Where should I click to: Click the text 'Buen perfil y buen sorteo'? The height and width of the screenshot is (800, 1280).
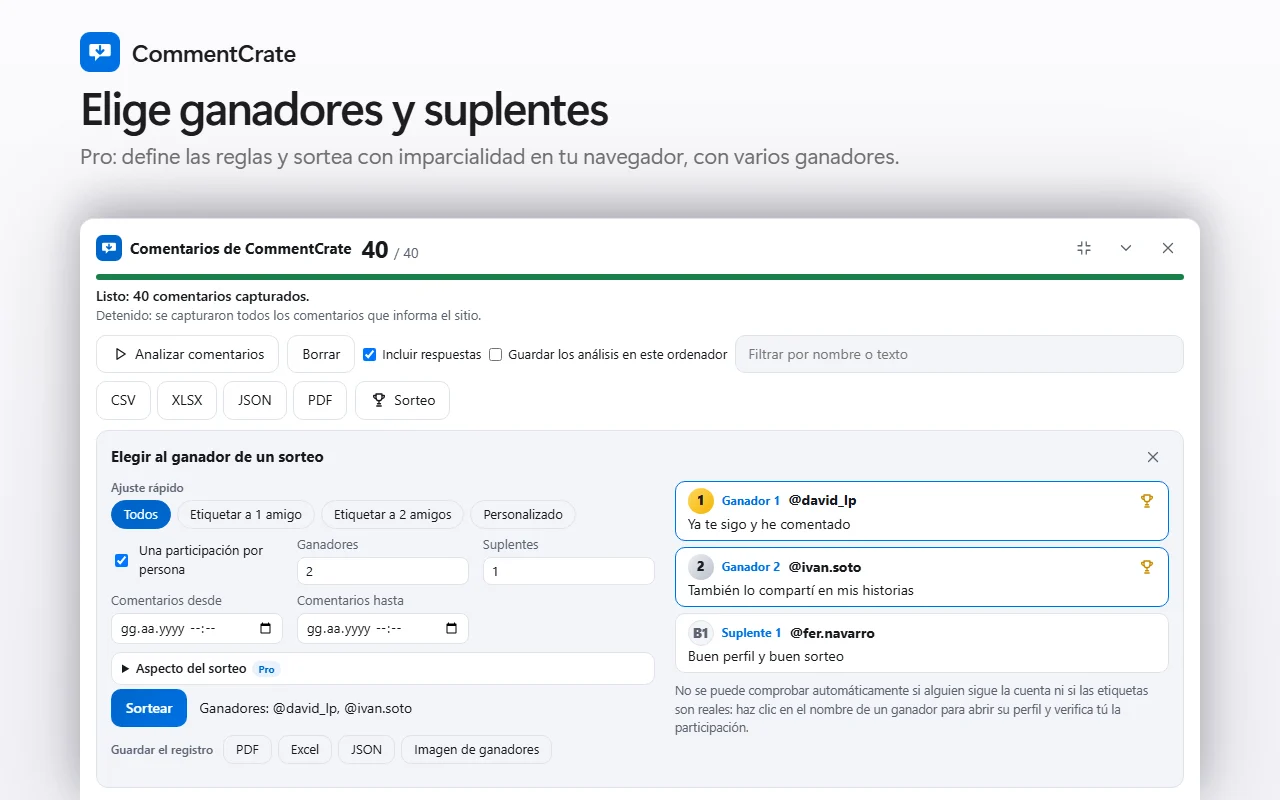766,656
